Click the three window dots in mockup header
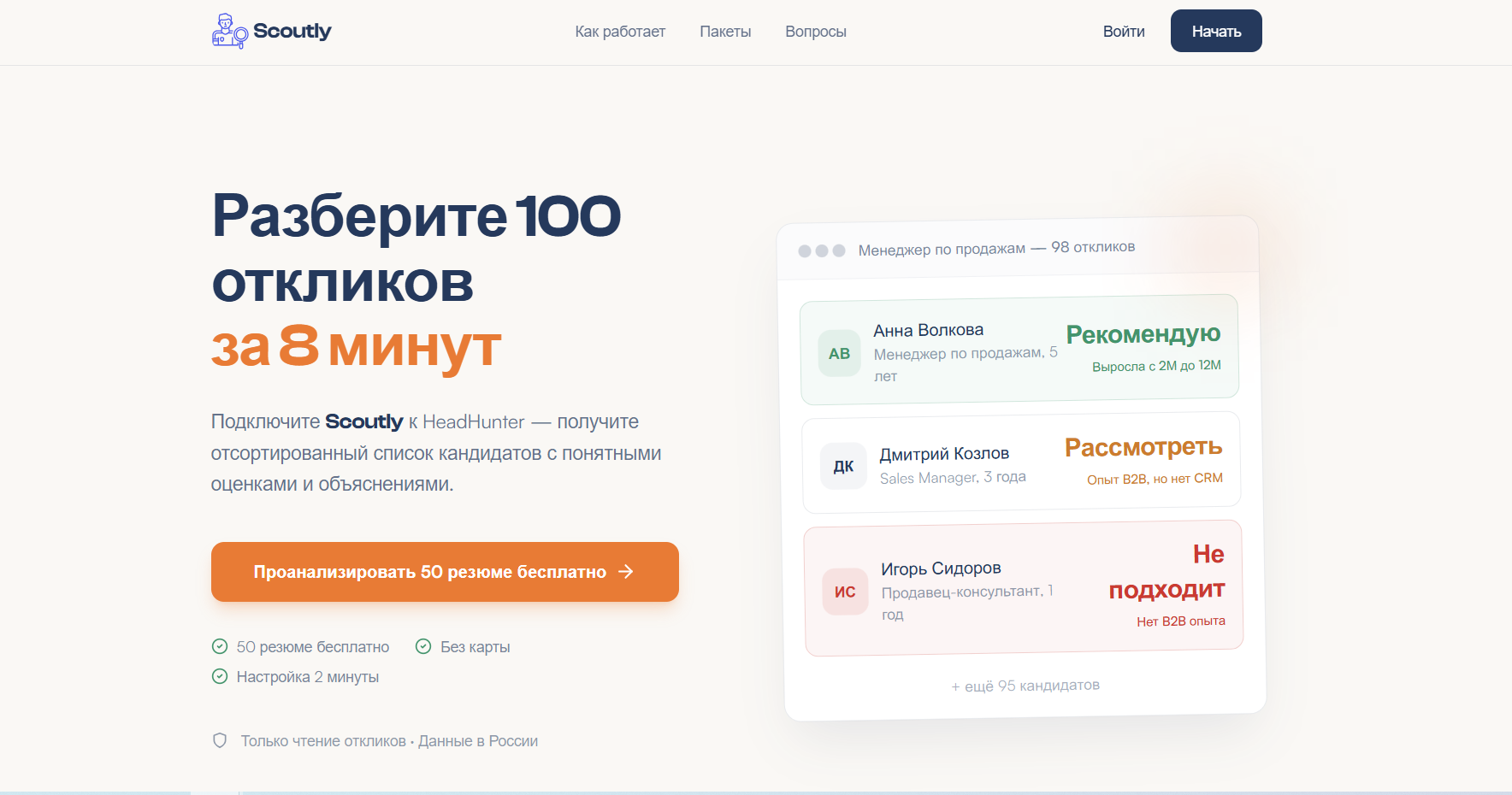The image size is (1512, 795). coord(822,250)
